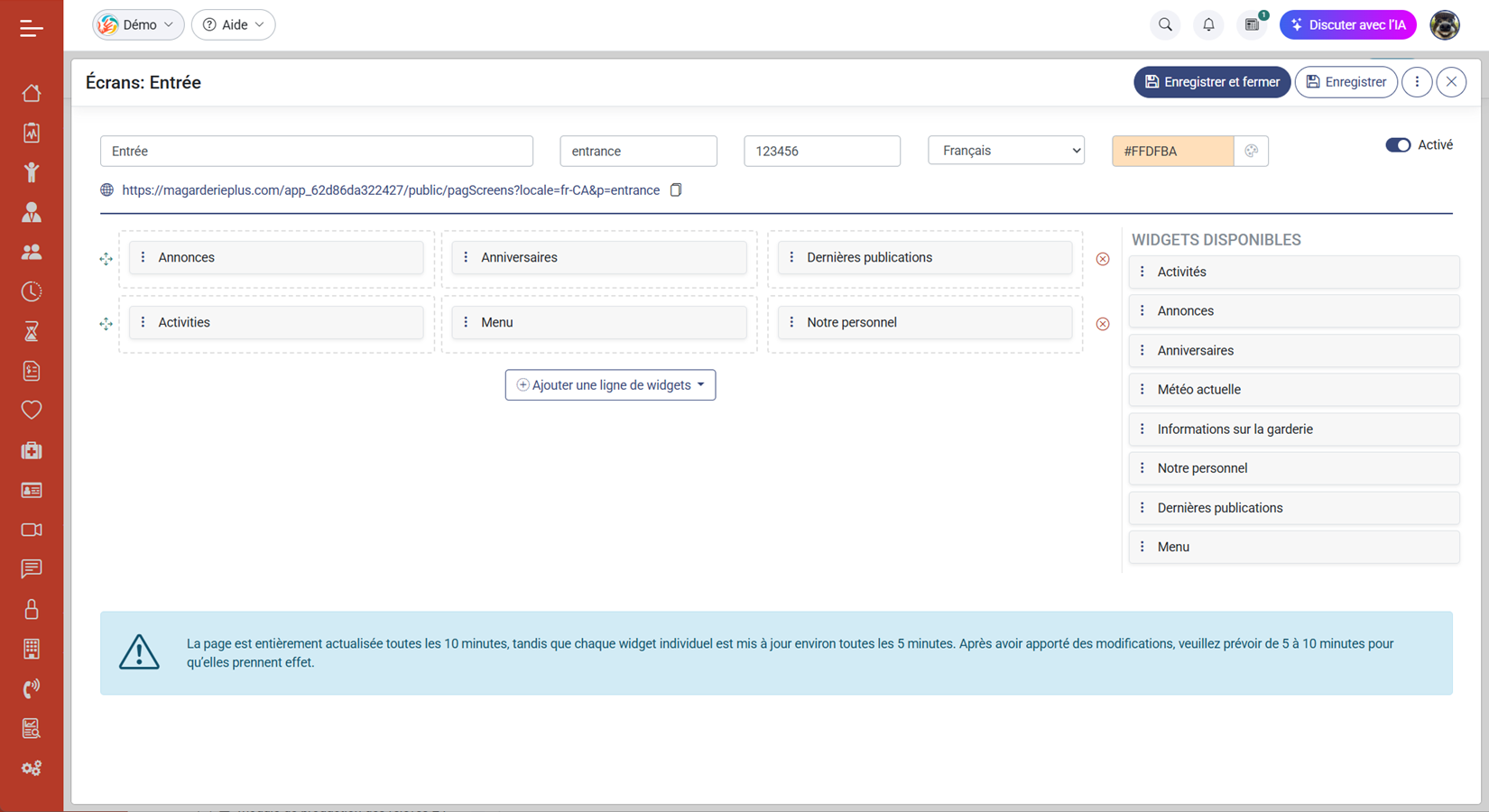Click the color palette picker icon
The image size is (1489, 812).
[1251, 152]
